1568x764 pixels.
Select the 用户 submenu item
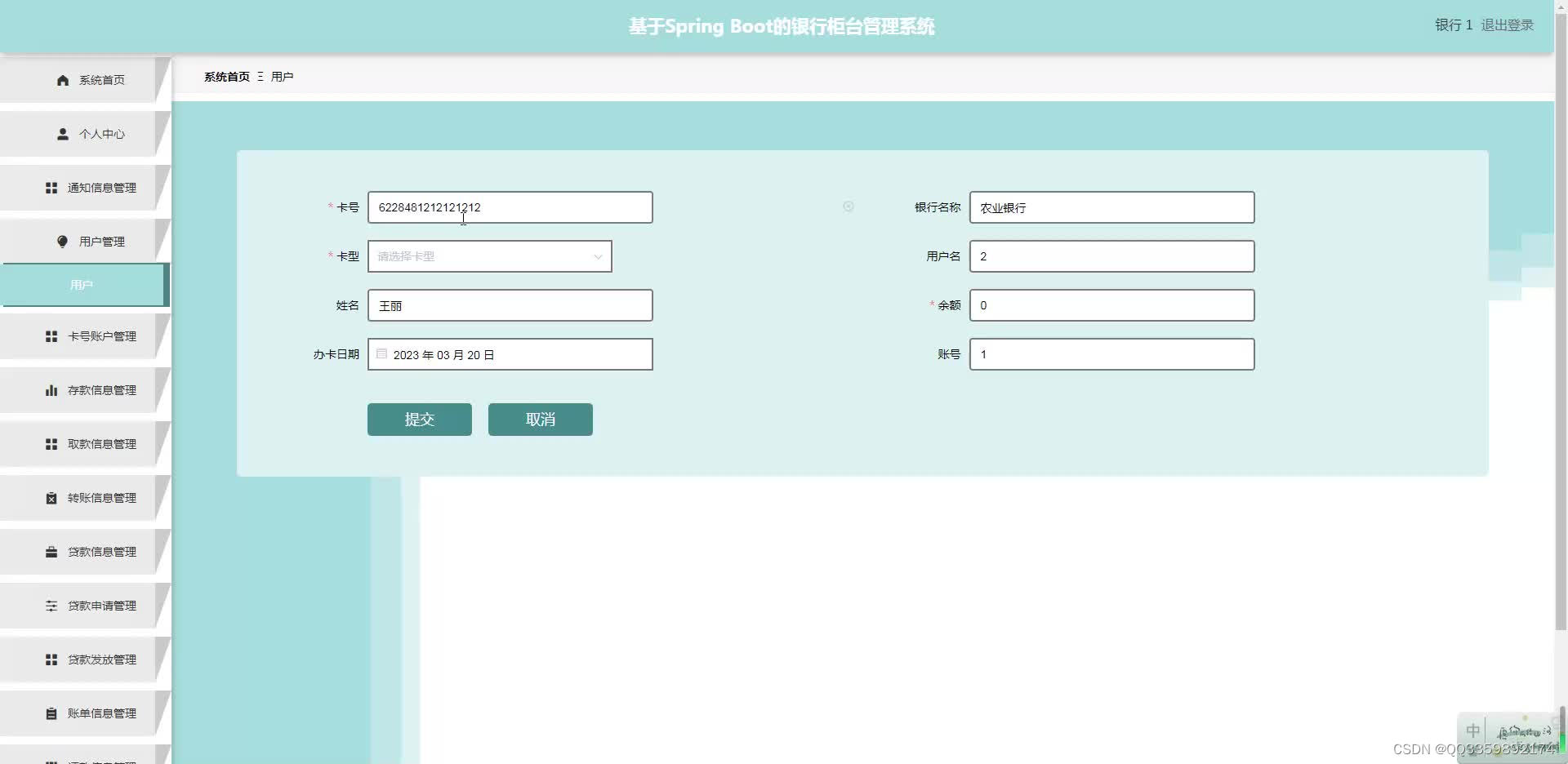(85, 285)
